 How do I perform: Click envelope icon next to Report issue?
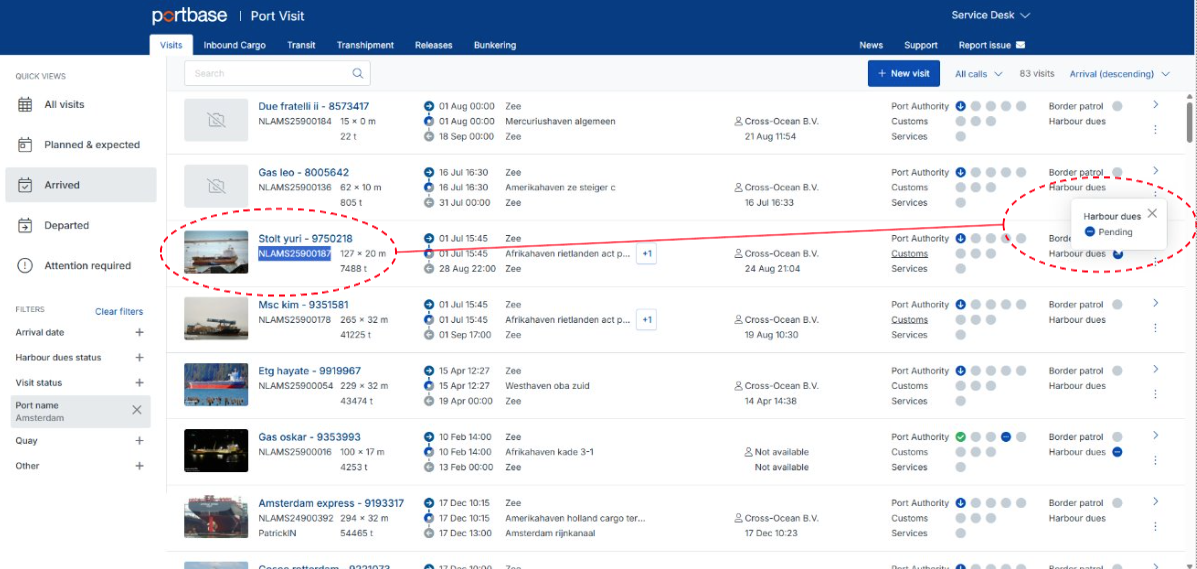coord(1020,45)
